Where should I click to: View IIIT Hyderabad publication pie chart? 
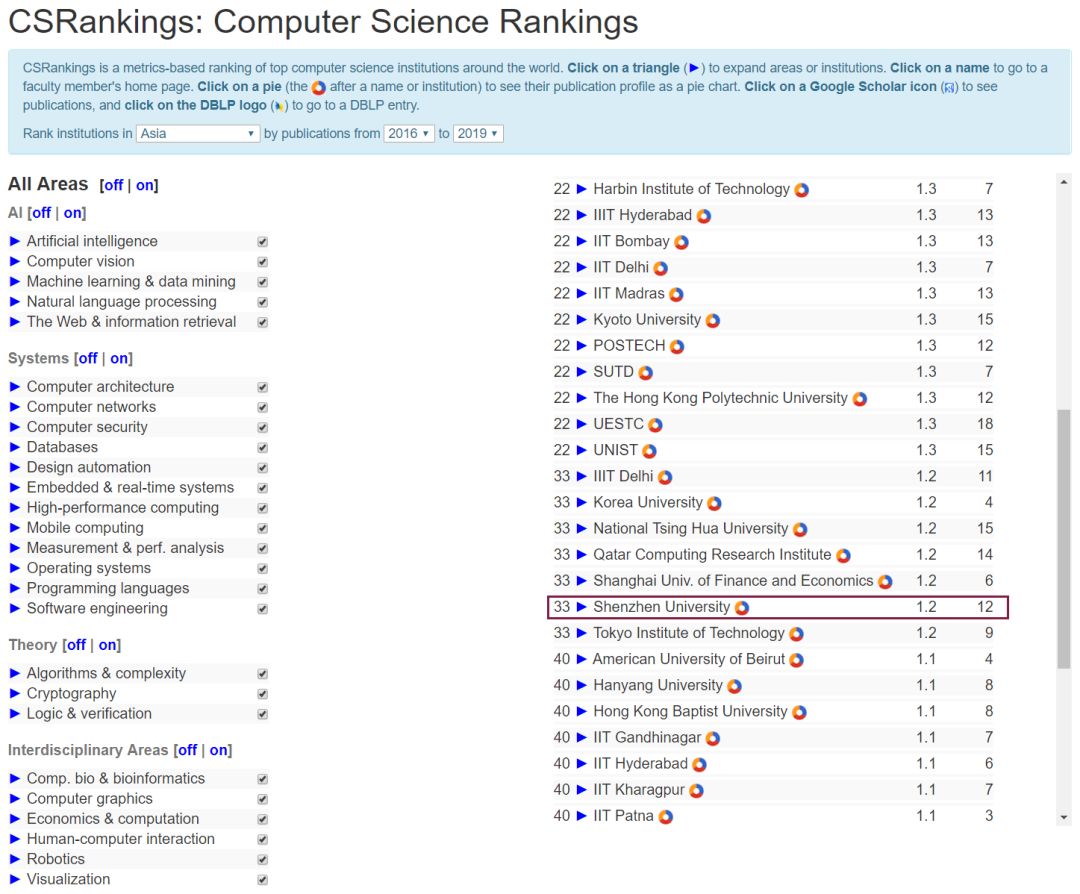click(703, 216)
